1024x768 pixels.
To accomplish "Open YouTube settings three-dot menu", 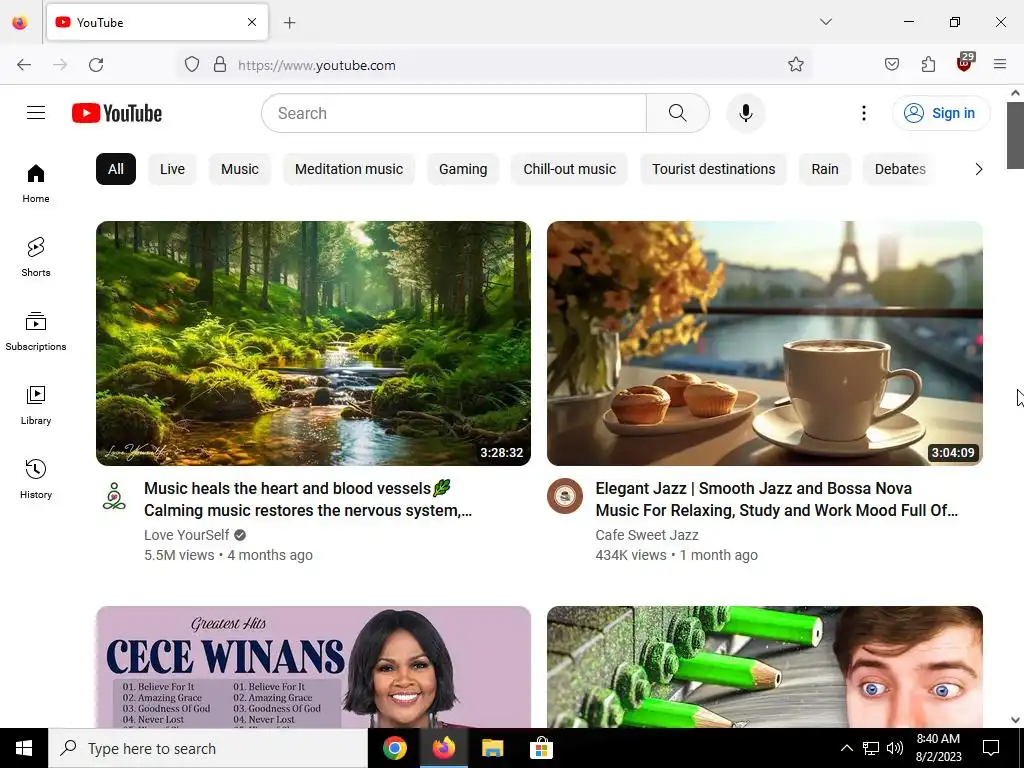I will pos(863,113).
